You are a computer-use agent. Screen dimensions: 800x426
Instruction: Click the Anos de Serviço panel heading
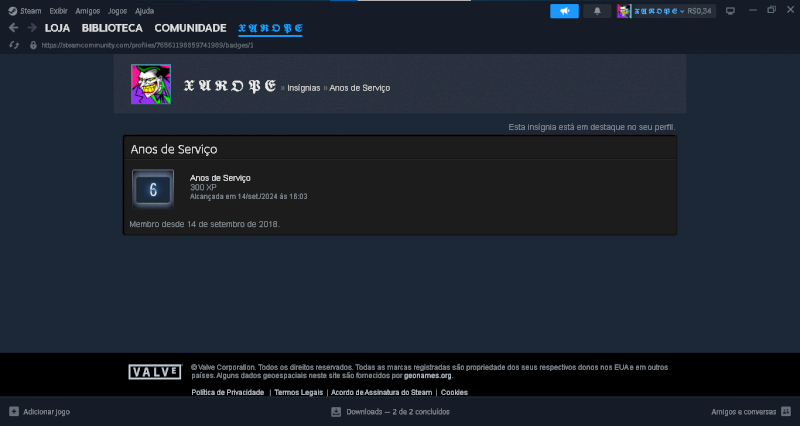[x=174, y=149]
